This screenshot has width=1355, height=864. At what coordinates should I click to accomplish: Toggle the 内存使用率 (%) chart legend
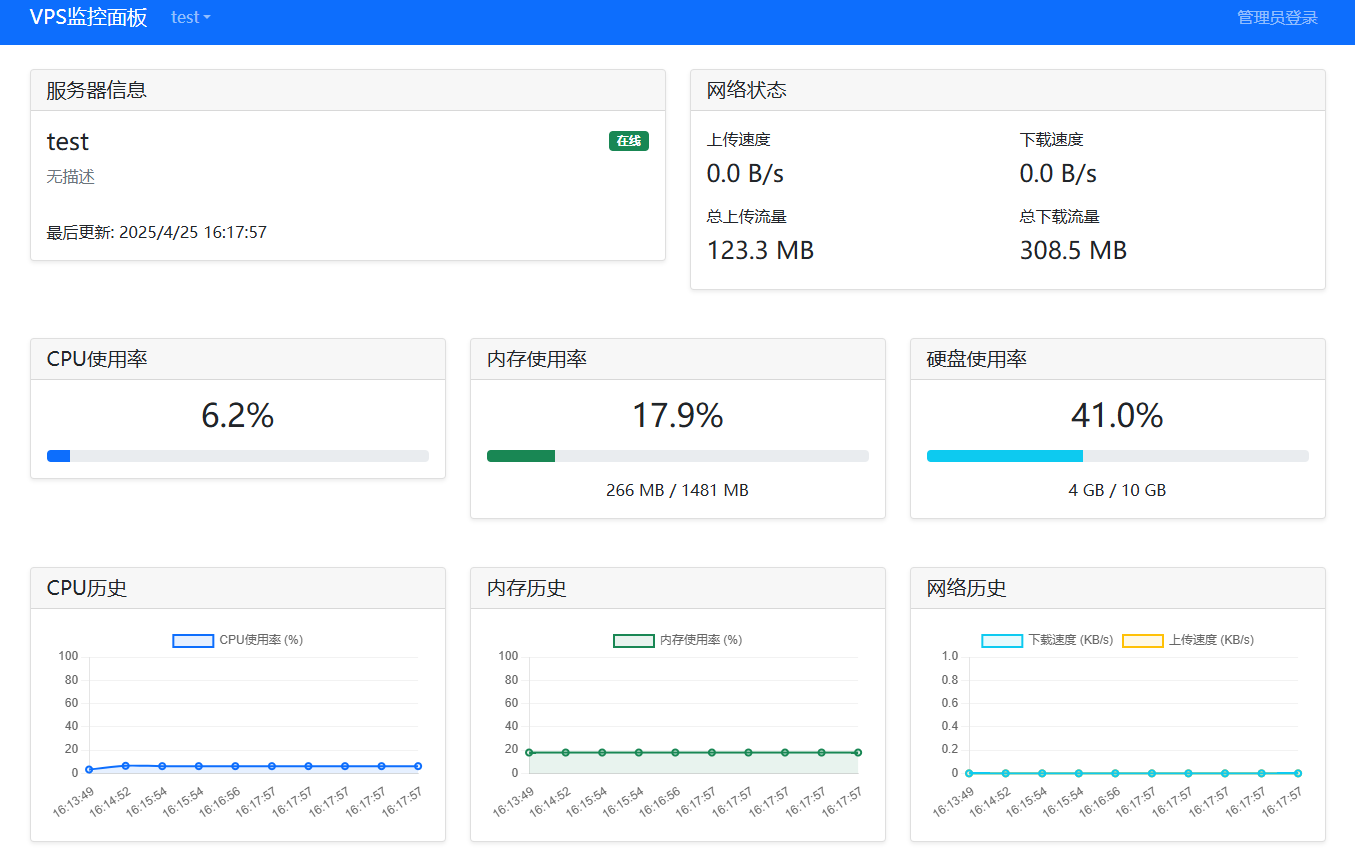point(677,640)
